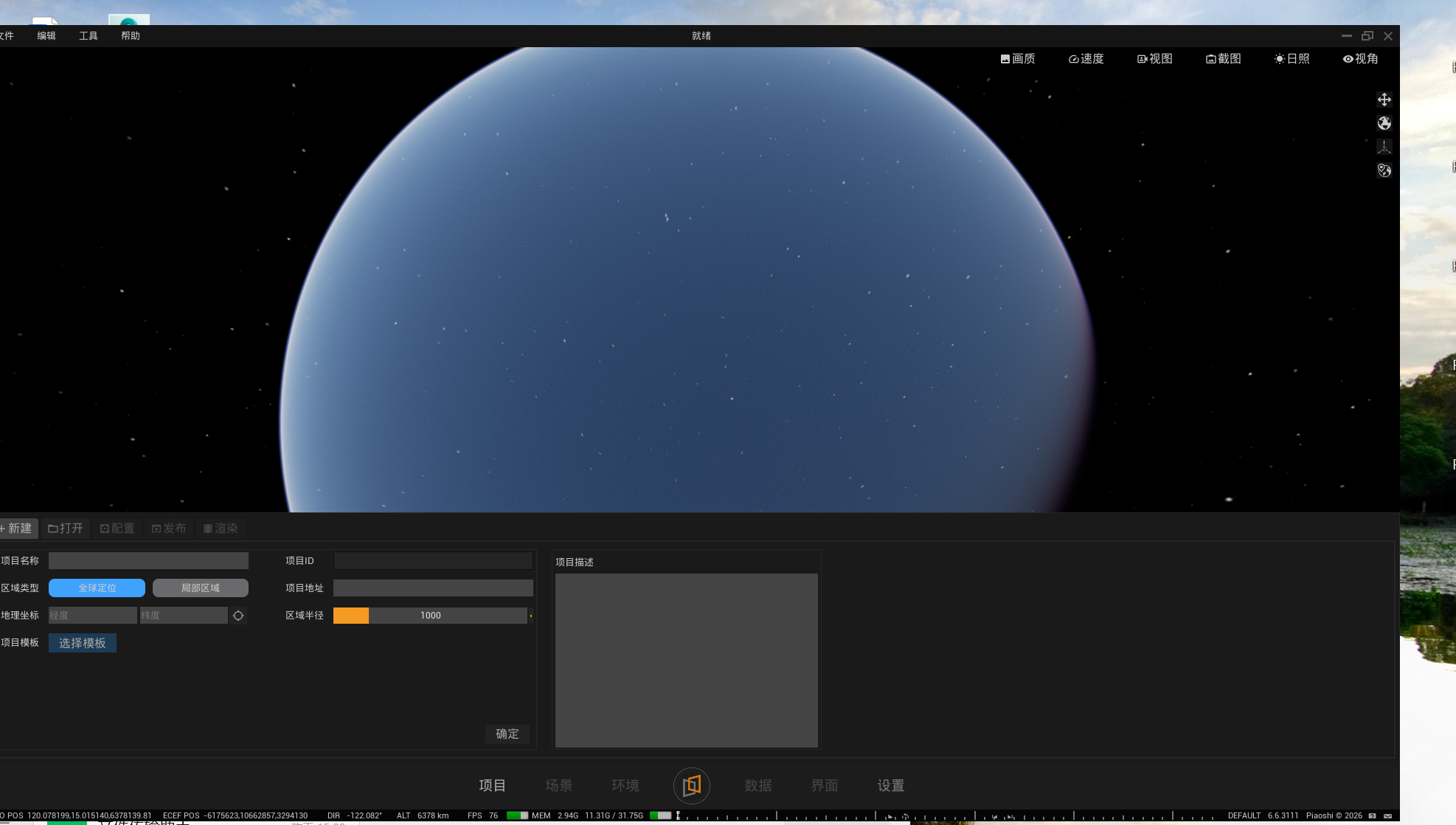The image size is (1456, 825).
Task: Click the 截图 (screenshot) tool
Action: [x=1224, y=59]
